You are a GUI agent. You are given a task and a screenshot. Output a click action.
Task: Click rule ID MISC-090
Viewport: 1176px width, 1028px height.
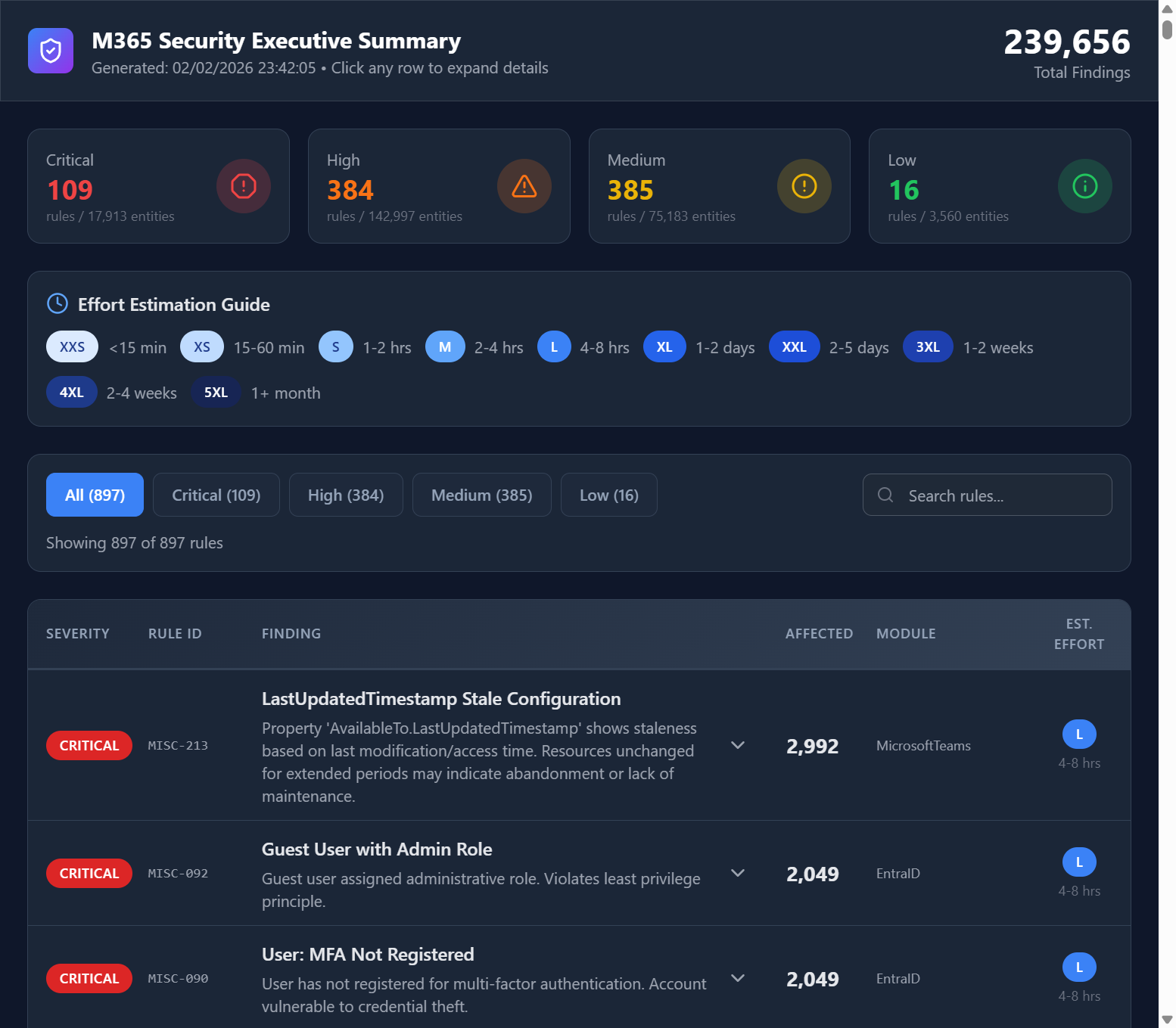[x=178, y=978]
